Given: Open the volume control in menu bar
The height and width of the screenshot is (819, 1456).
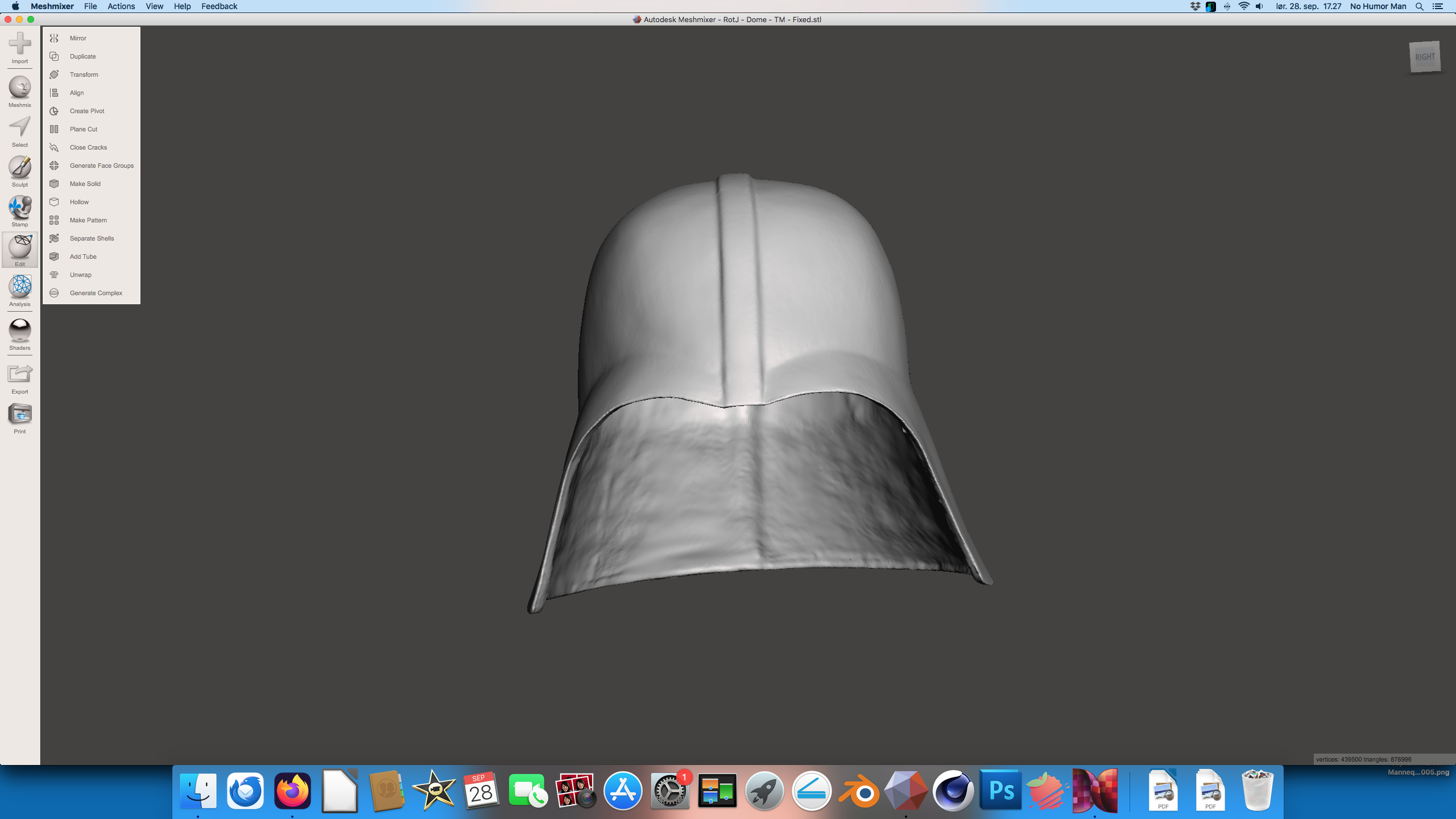Looking at the screenshot, I should point(1260,6).
